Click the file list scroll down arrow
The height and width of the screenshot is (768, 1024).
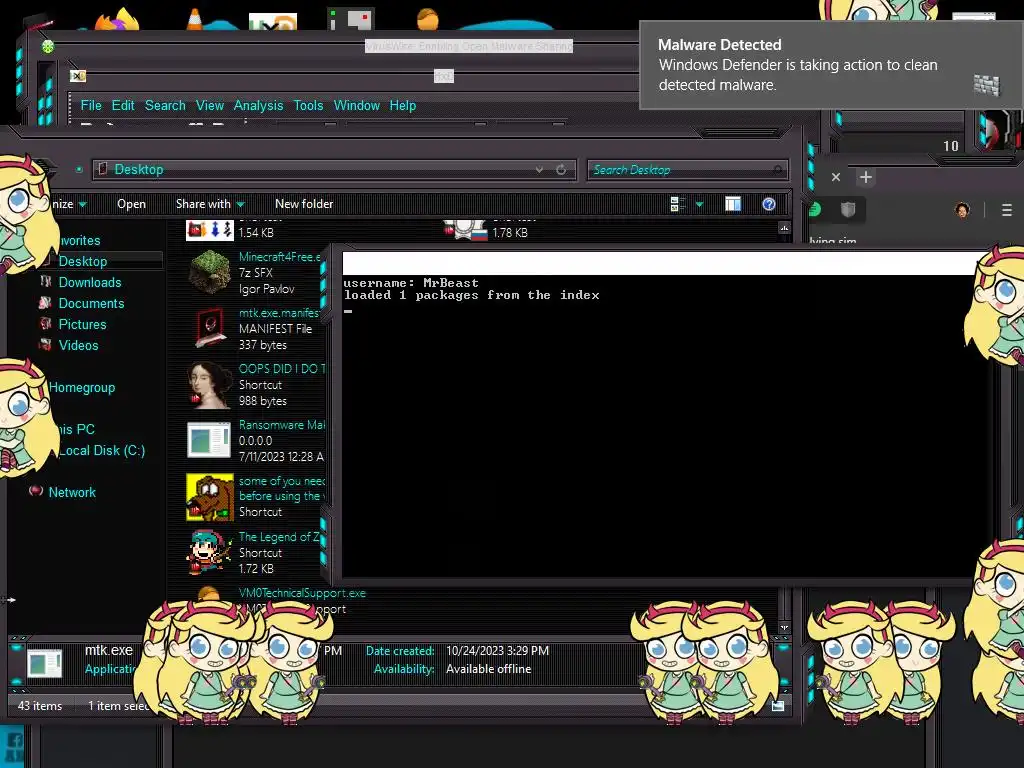(x=784, y=628)
